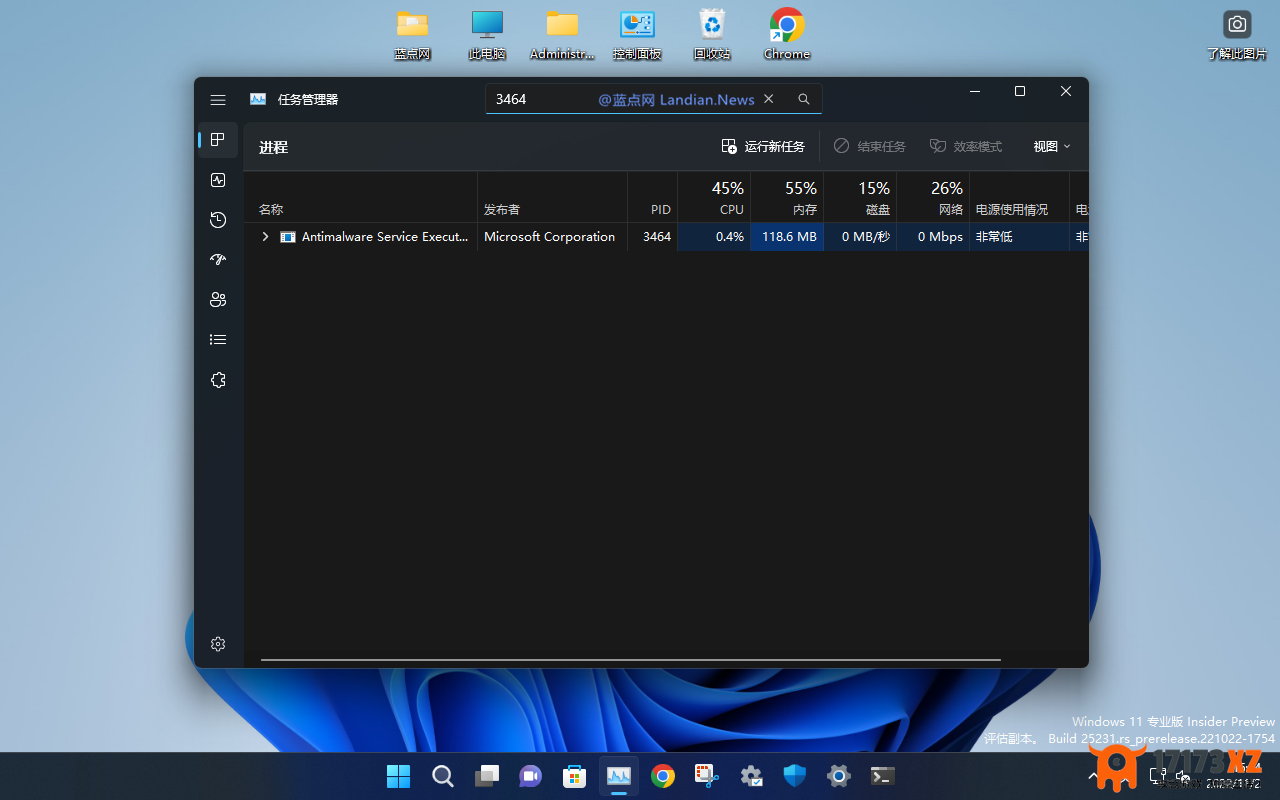Select the Processes page icon in sidebar

coord(218,140)
